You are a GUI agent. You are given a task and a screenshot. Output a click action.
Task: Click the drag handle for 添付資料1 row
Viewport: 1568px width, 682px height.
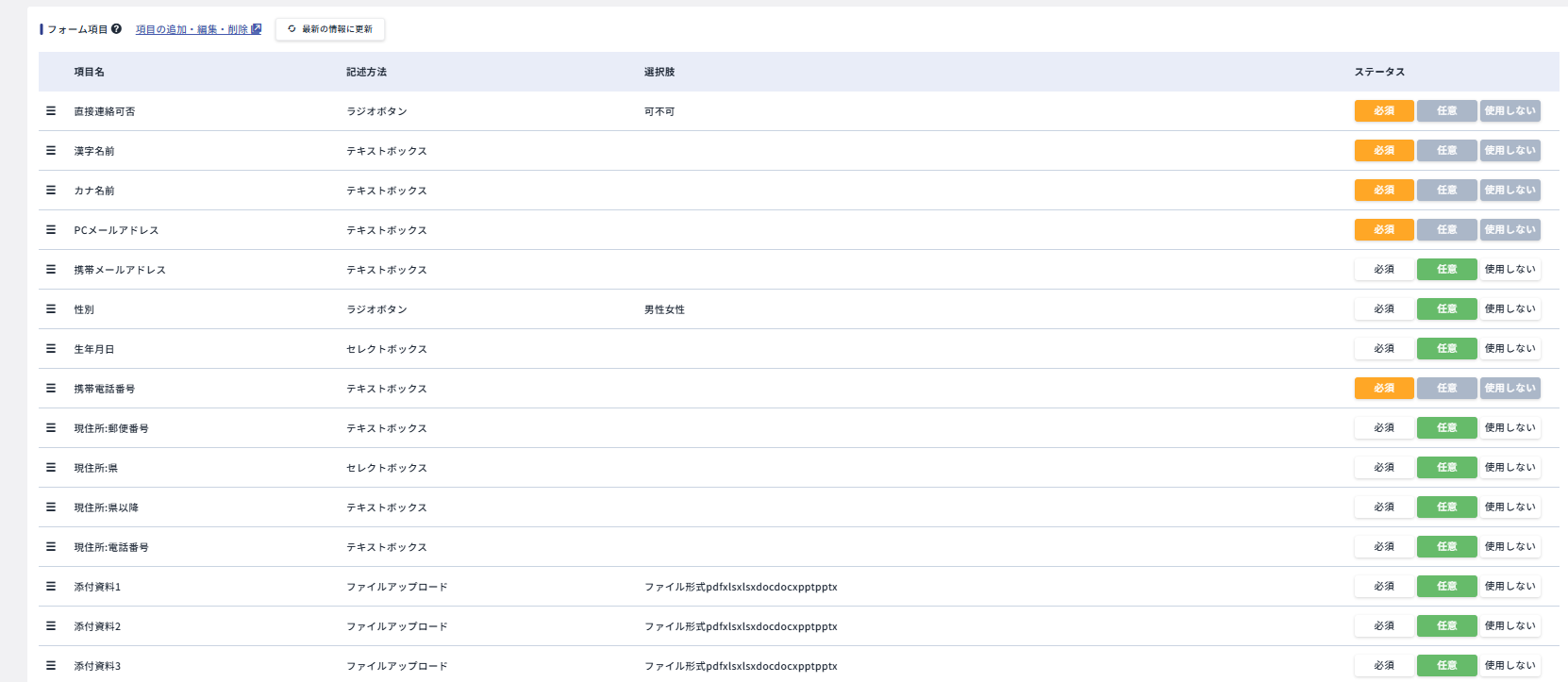51,587
